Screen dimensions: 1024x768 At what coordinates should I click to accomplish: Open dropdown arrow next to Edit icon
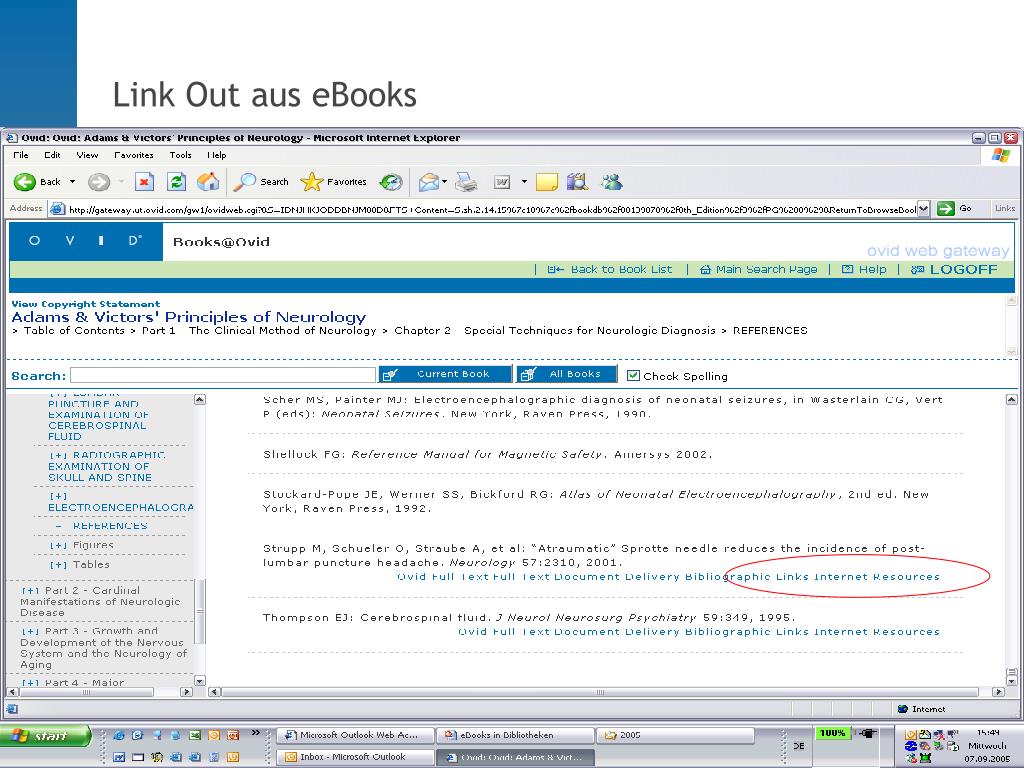point(524,182)
